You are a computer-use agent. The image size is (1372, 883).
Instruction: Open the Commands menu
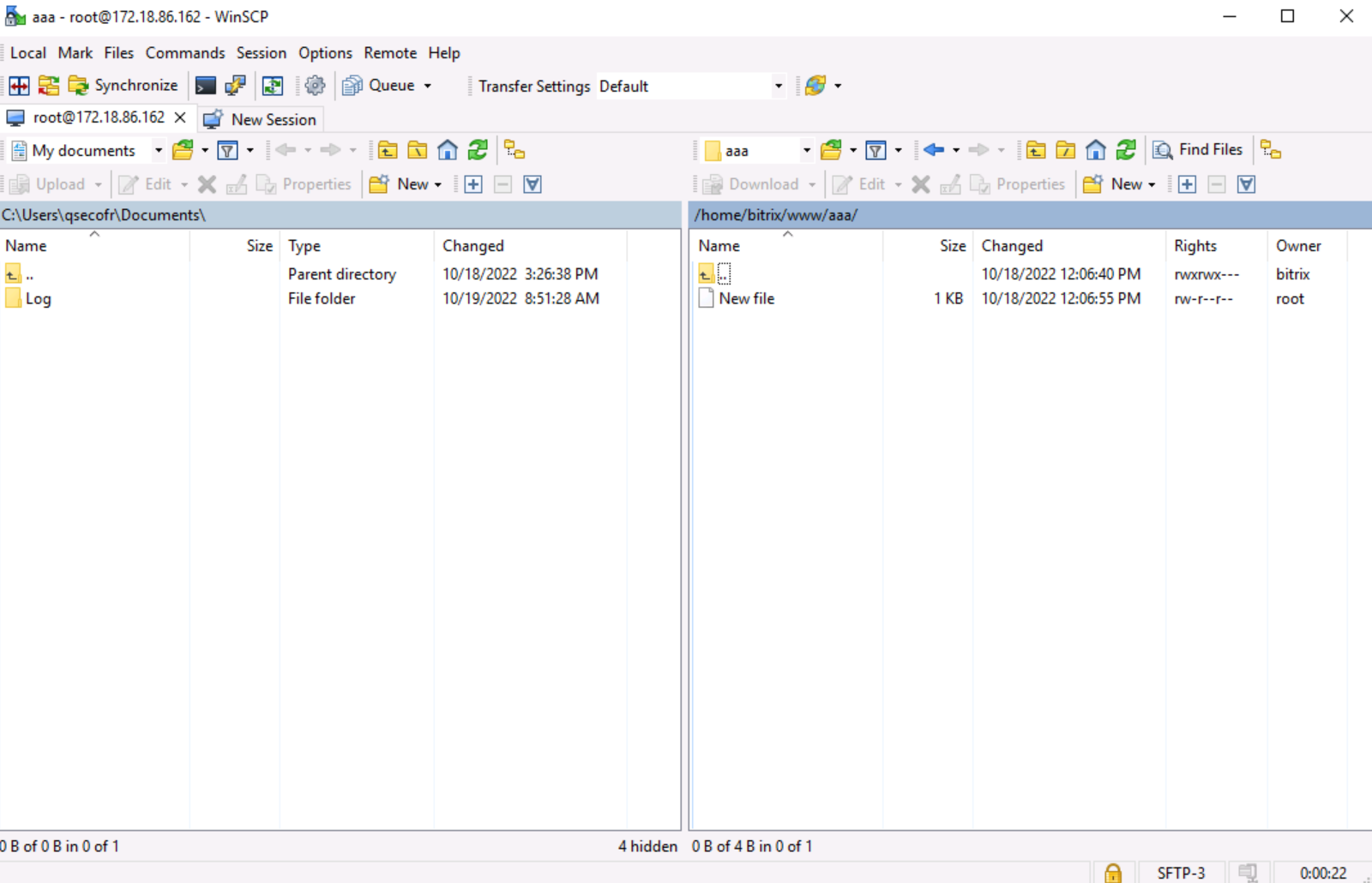coord(185,53)
